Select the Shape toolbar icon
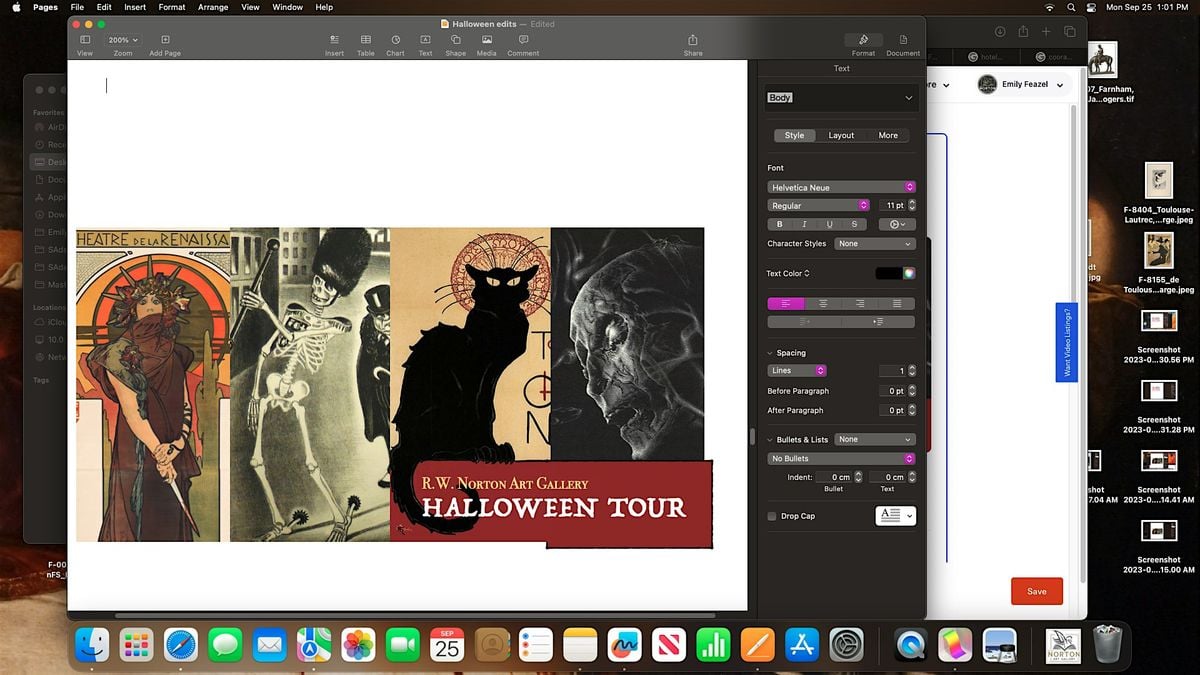This screenshot has height=675, width=1200. 455,40
